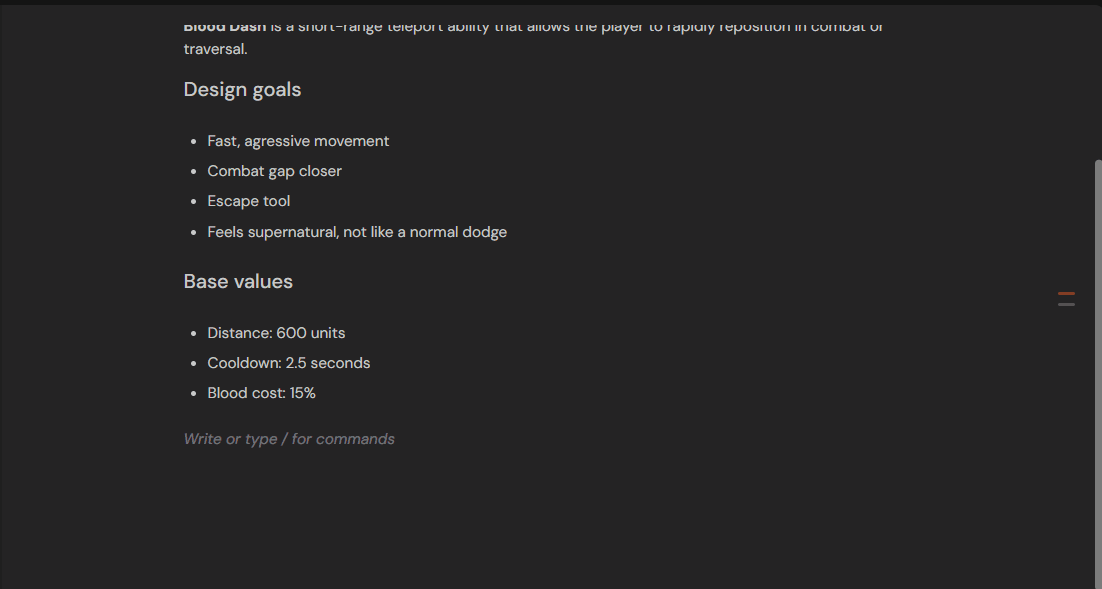Click the word "traversal." in the paragraph
This screenshot has width=1102, height=589.
coord(215,48)
